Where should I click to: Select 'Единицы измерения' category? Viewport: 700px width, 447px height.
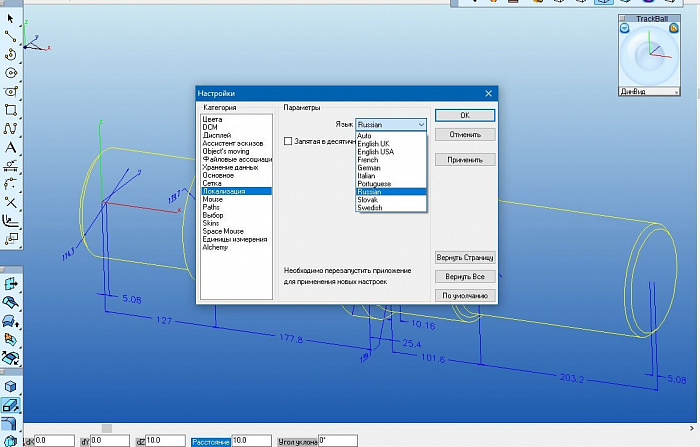click(x=234, y=239)
